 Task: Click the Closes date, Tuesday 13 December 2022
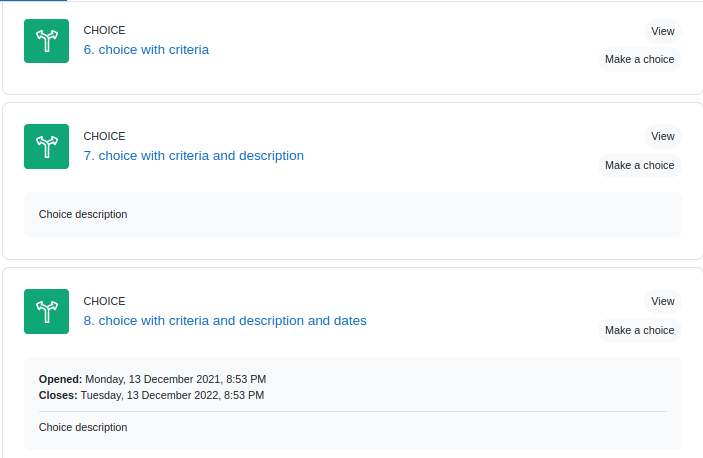point(172,395)
